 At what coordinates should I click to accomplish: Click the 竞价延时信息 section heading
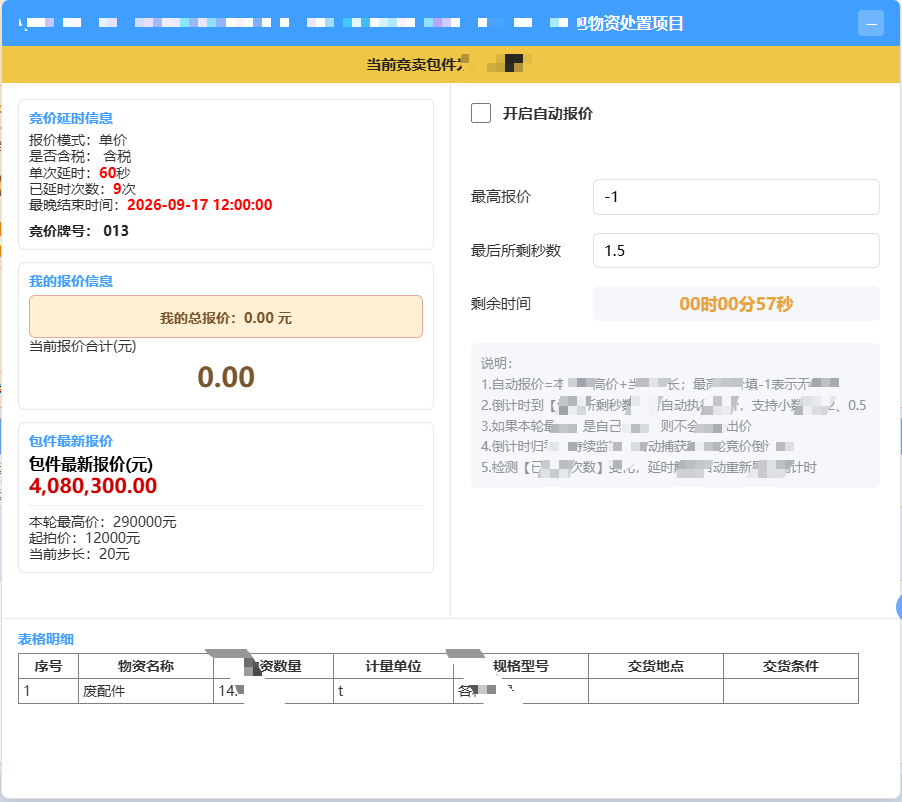coord(71,118)
